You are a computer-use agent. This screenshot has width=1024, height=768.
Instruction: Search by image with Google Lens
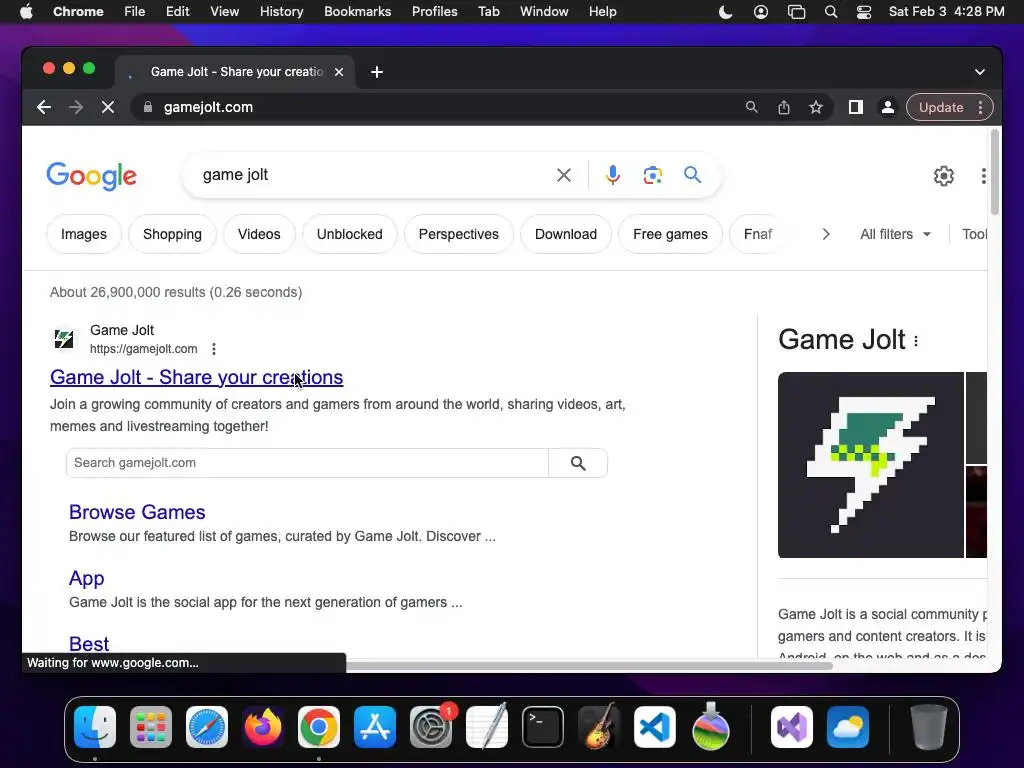click(x=652, y=175)
